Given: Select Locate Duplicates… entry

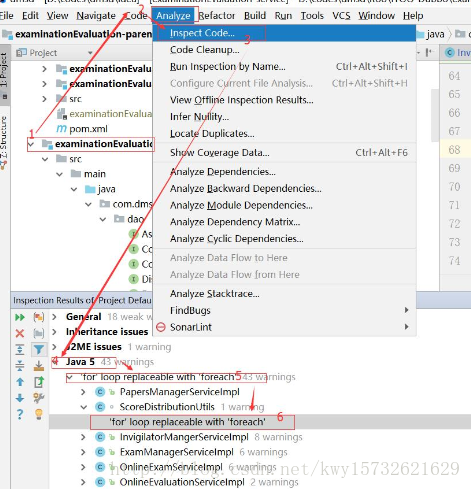Looking at the screenshot, I should coord(284,133).
